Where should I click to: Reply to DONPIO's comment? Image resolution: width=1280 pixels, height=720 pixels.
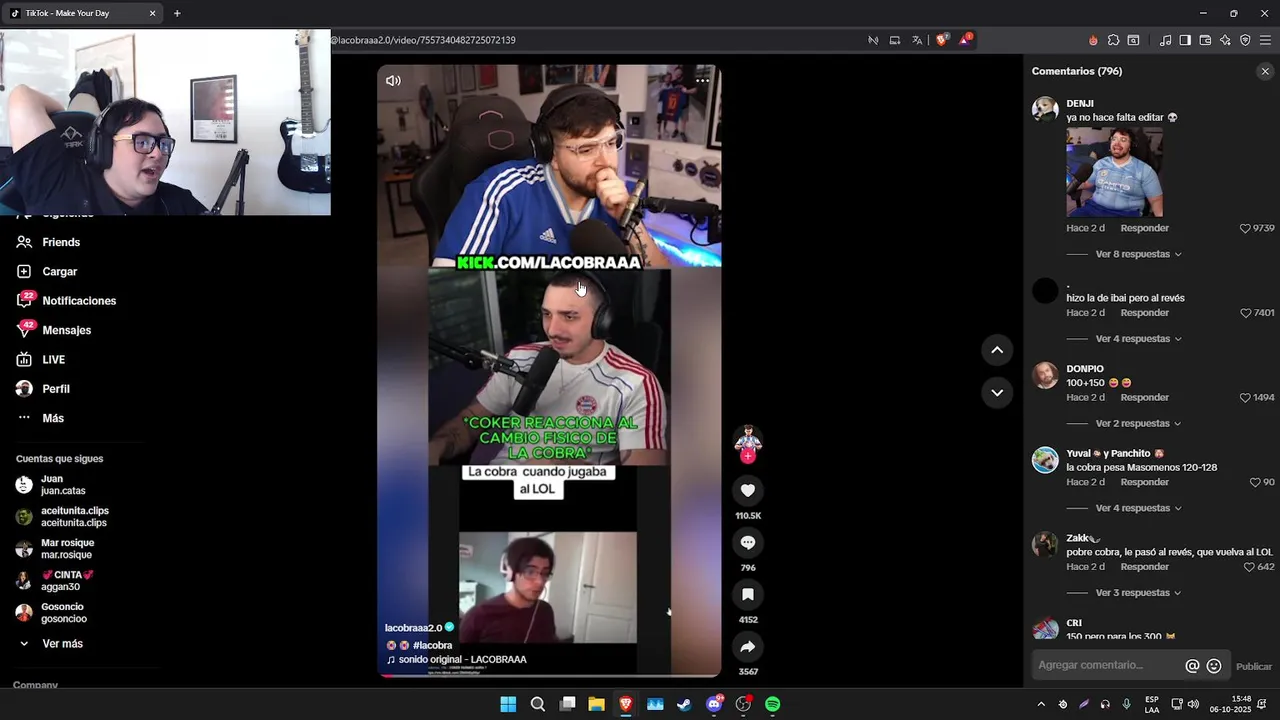(x=1144, y=397)
